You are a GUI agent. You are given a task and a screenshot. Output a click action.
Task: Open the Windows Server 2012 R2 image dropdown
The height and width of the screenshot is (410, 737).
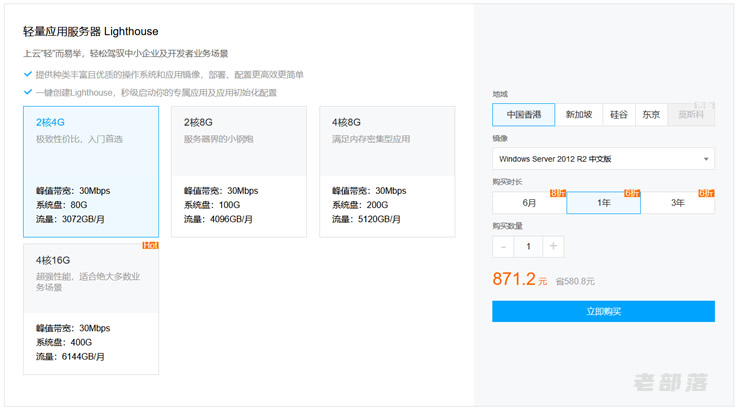point(604,159)
